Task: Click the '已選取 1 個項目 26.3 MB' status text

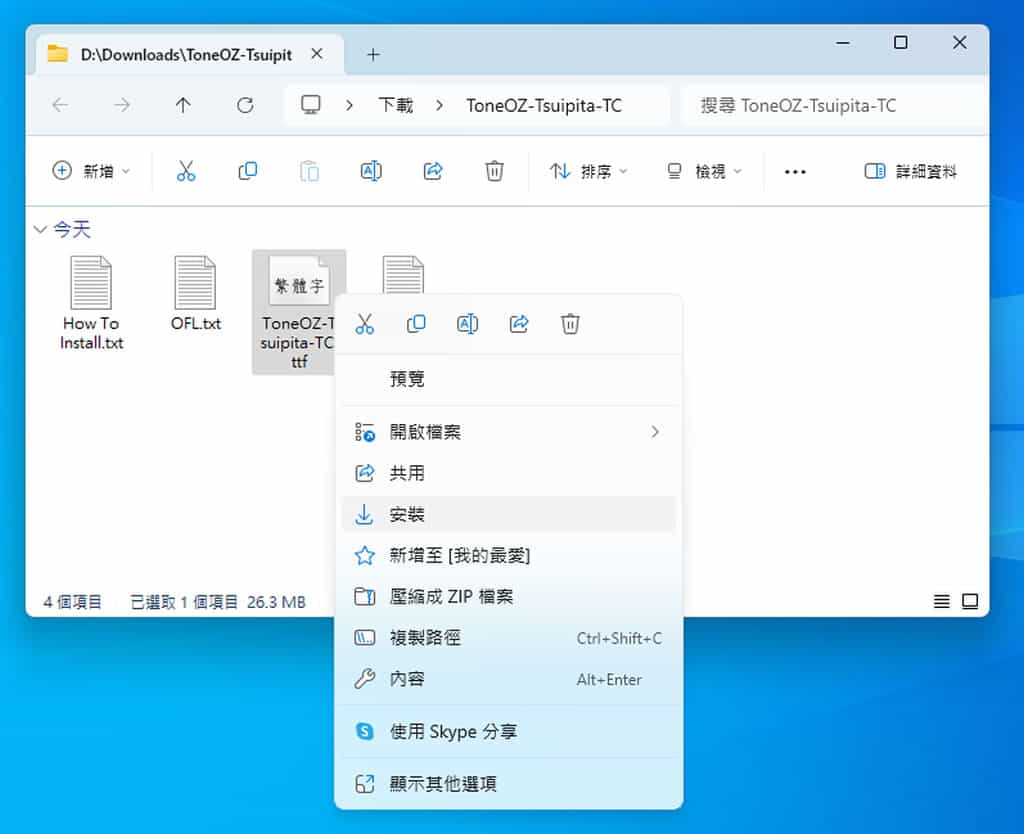Action: coord(217,601)
